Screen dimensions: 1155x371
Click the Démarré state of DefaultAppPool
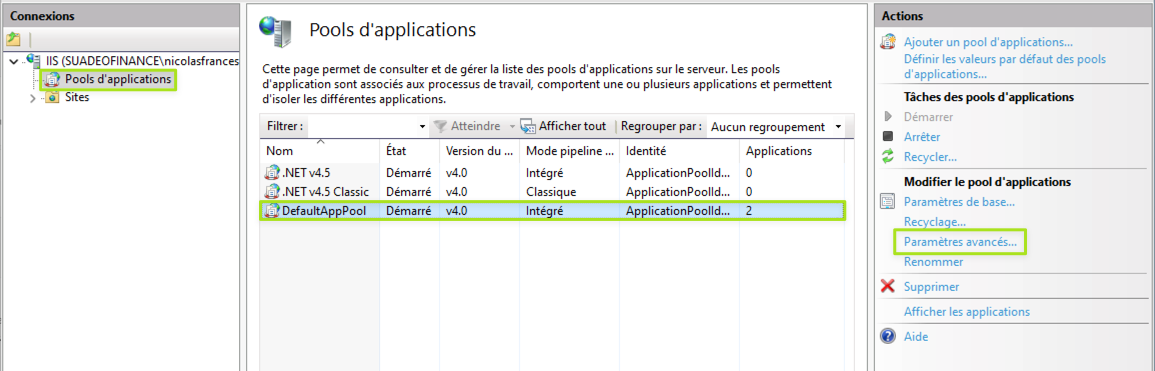coord(409,211)
